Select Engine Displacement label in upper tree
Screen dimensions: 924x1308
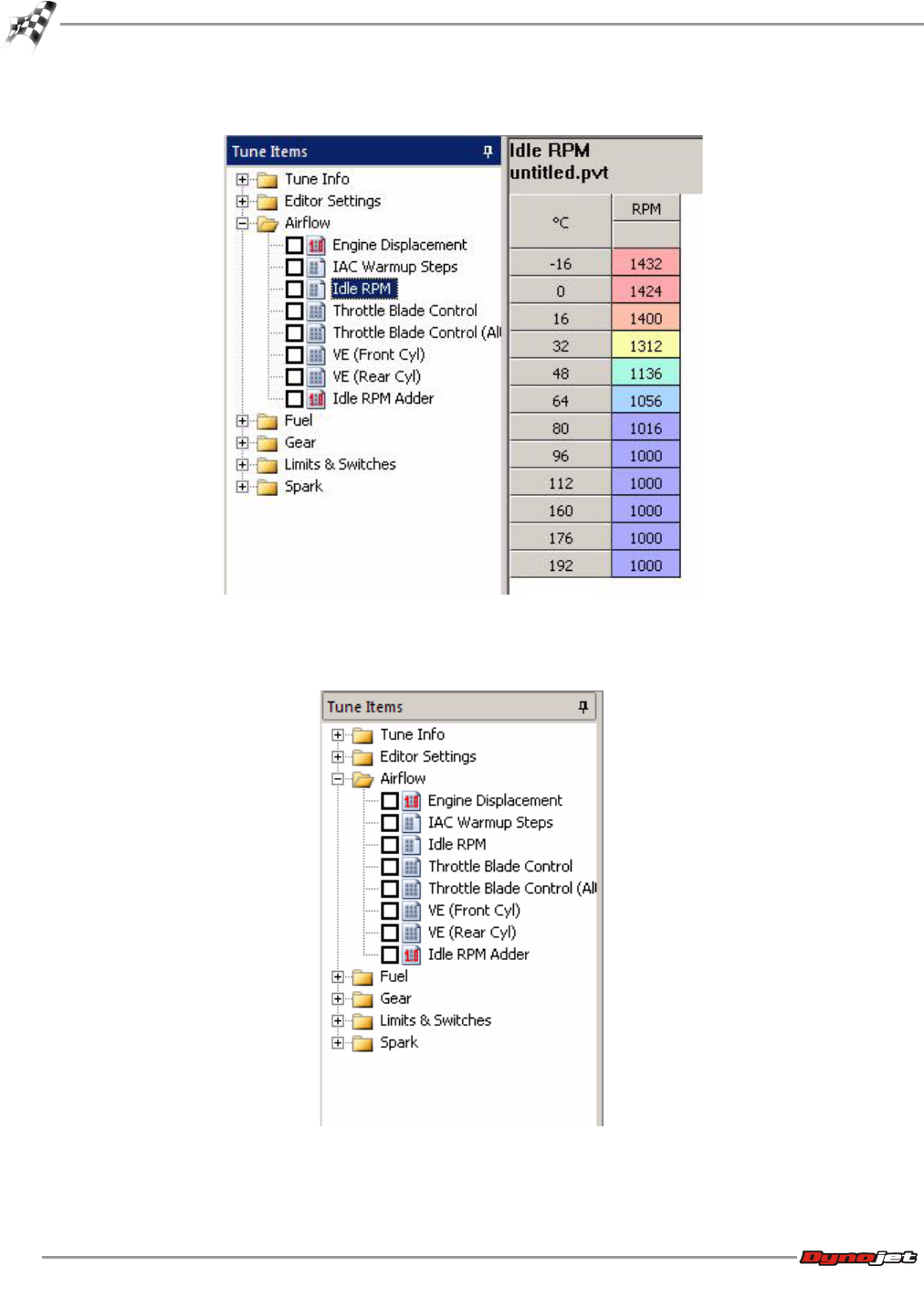coord(399,245)
